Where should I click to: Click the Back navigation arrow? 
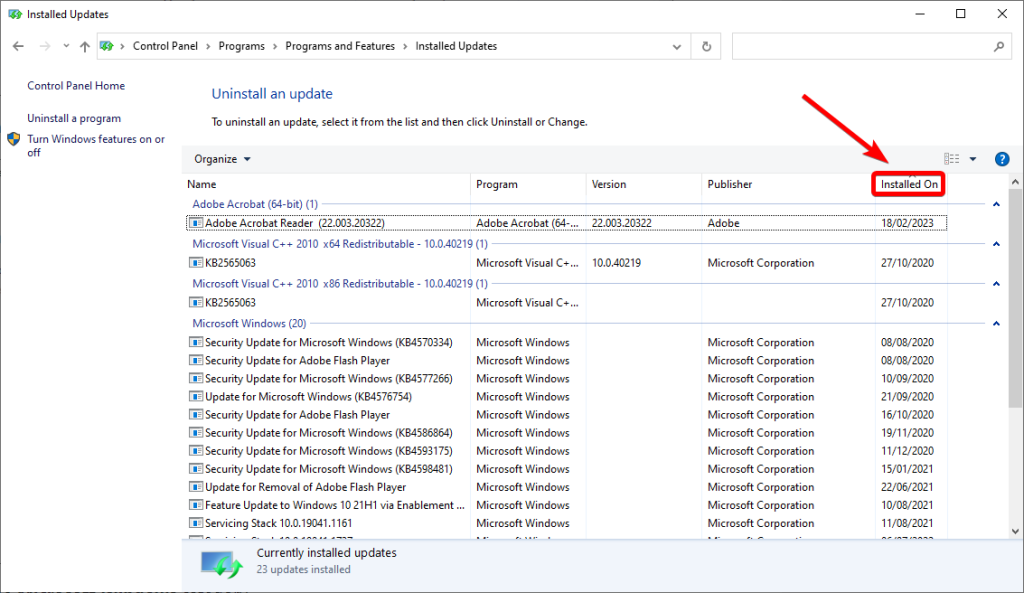point(18,47)
